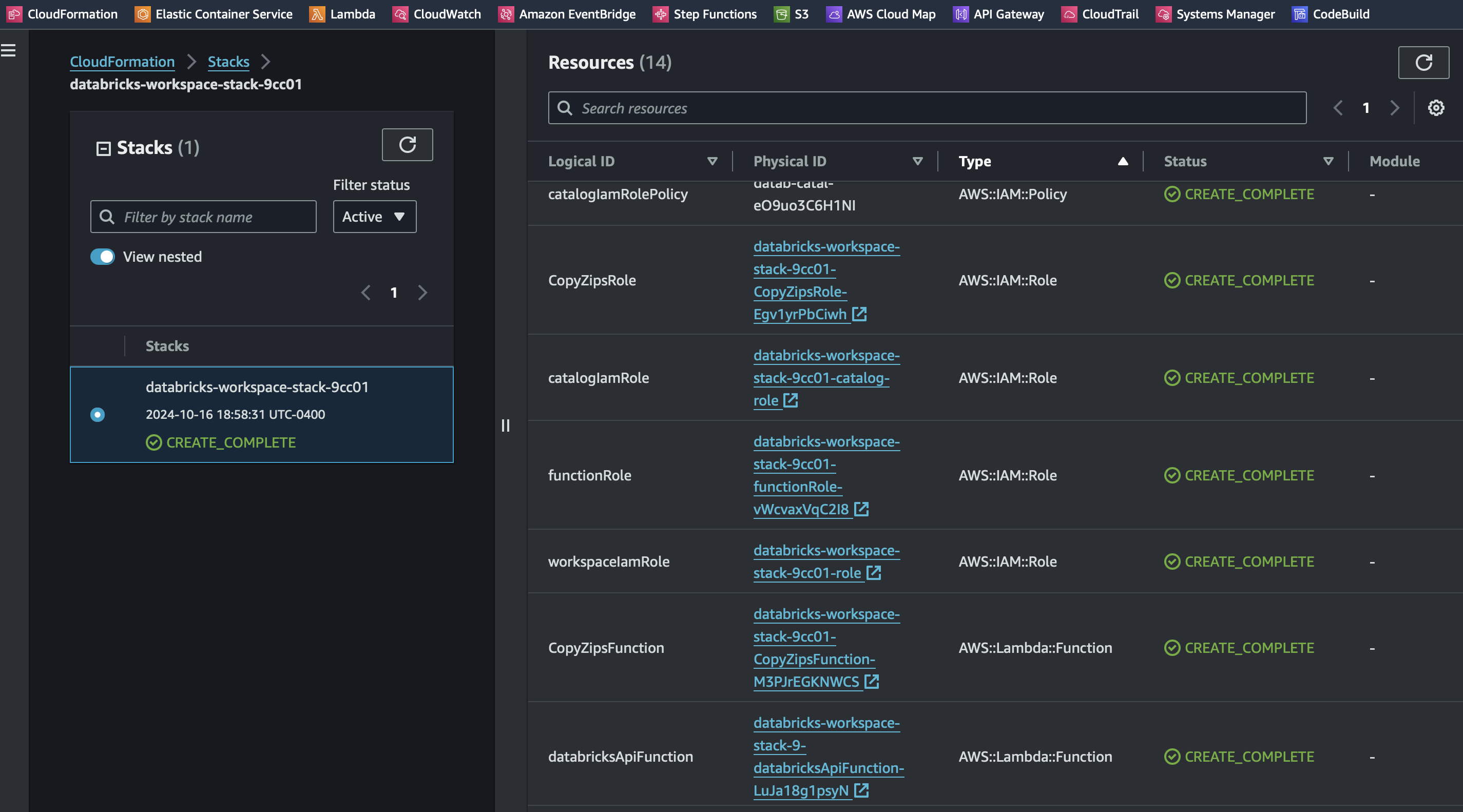Click the Stacks column header in list

(x=167, y=346)
